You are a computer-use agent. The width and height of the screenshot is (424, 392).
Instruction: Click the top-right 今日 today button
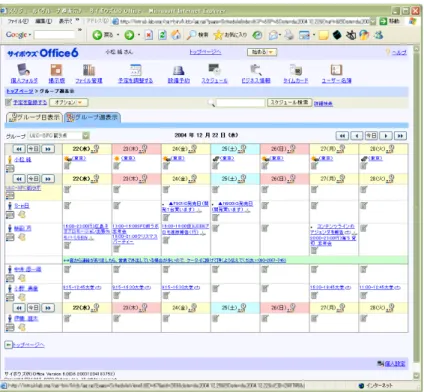[371, 136]
